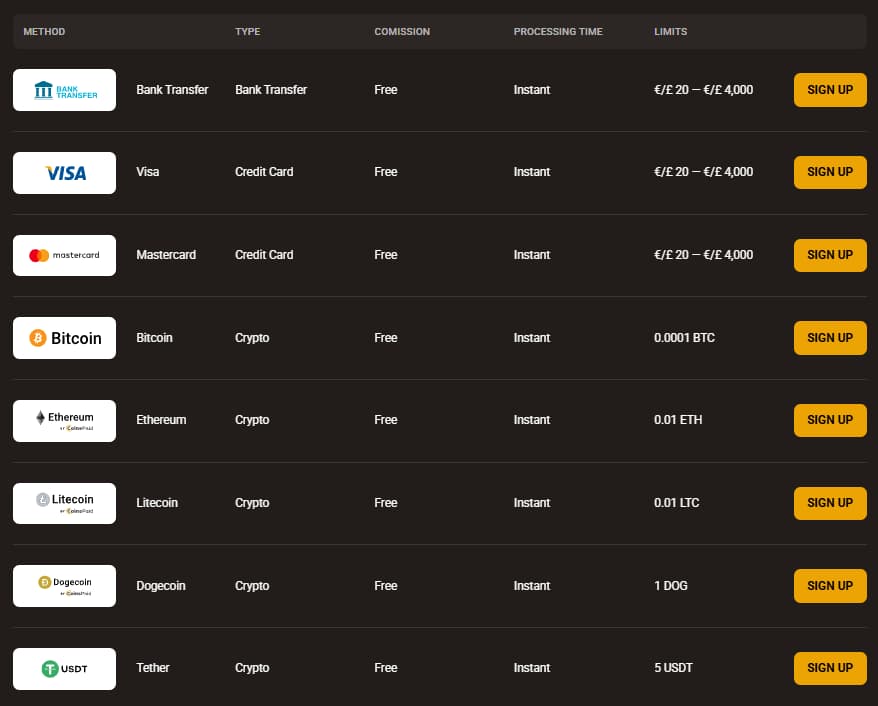Choose the USDT Tether logo tile

pos(64,669)
